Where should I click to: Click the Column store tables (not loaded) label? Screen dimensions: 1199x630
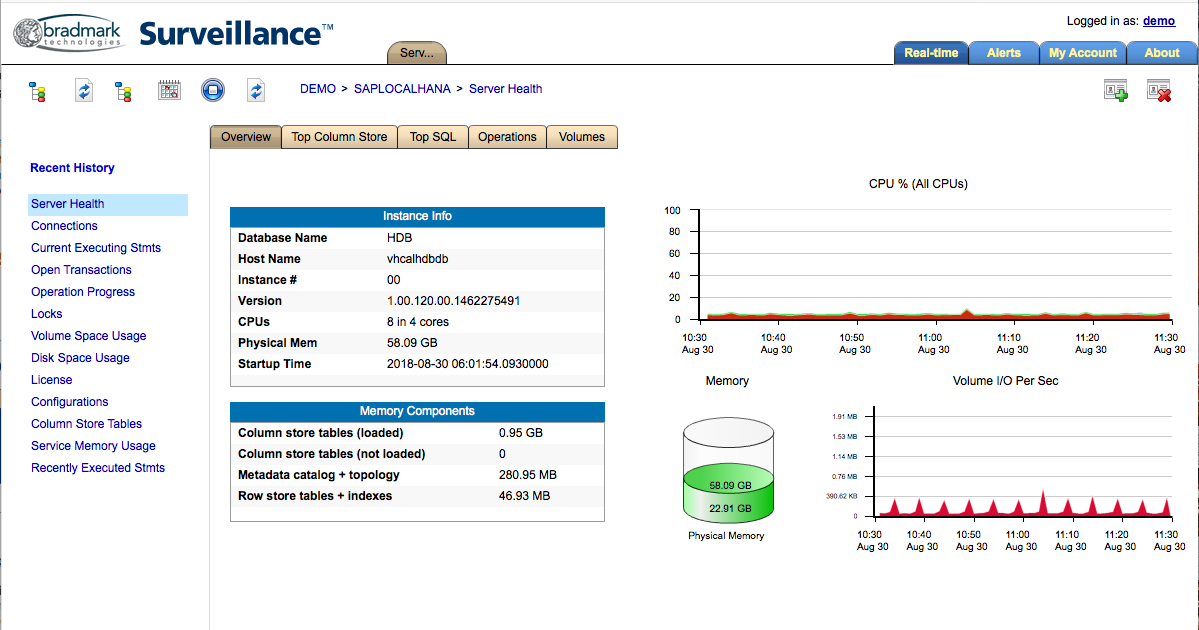point(332,453)
